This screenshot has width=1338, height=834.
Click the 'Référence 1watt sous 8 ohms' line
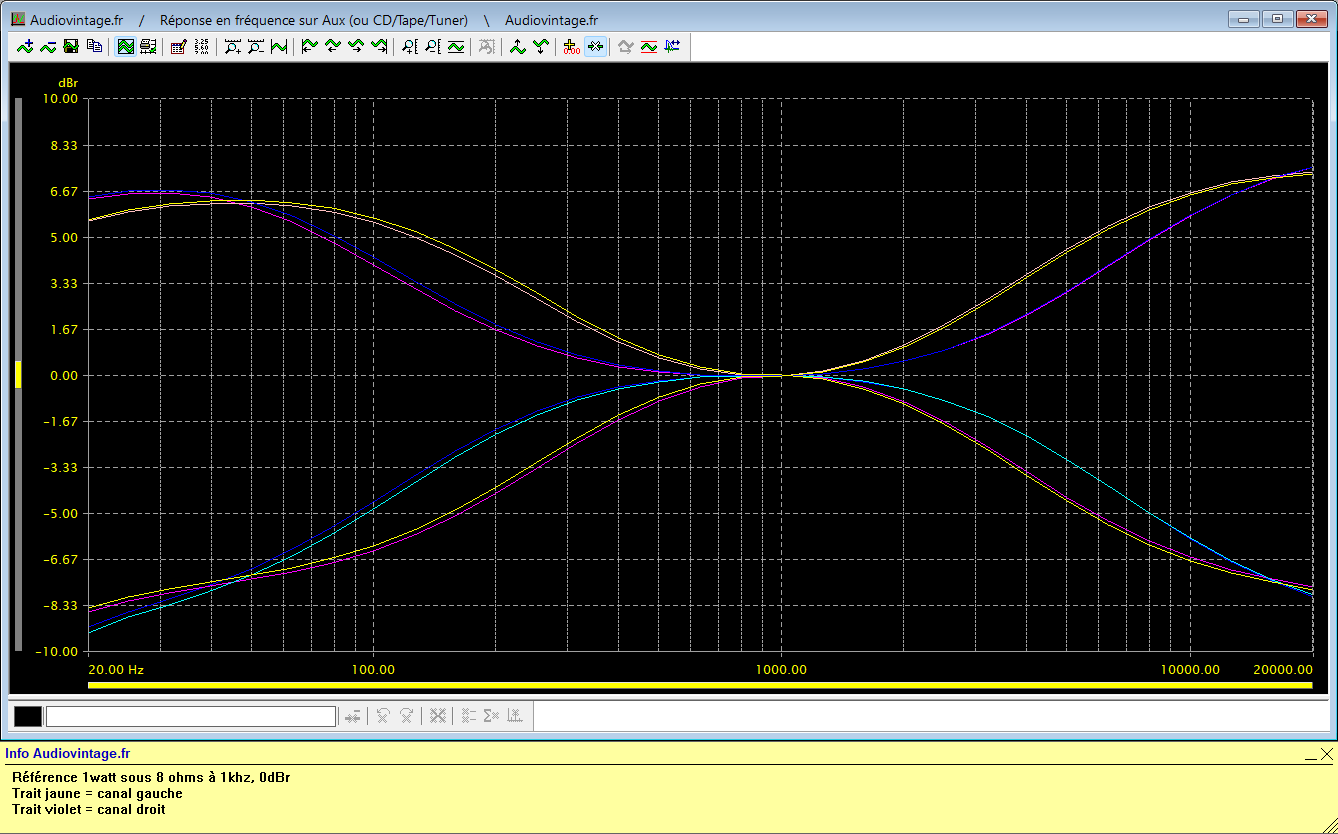(152, 777)
